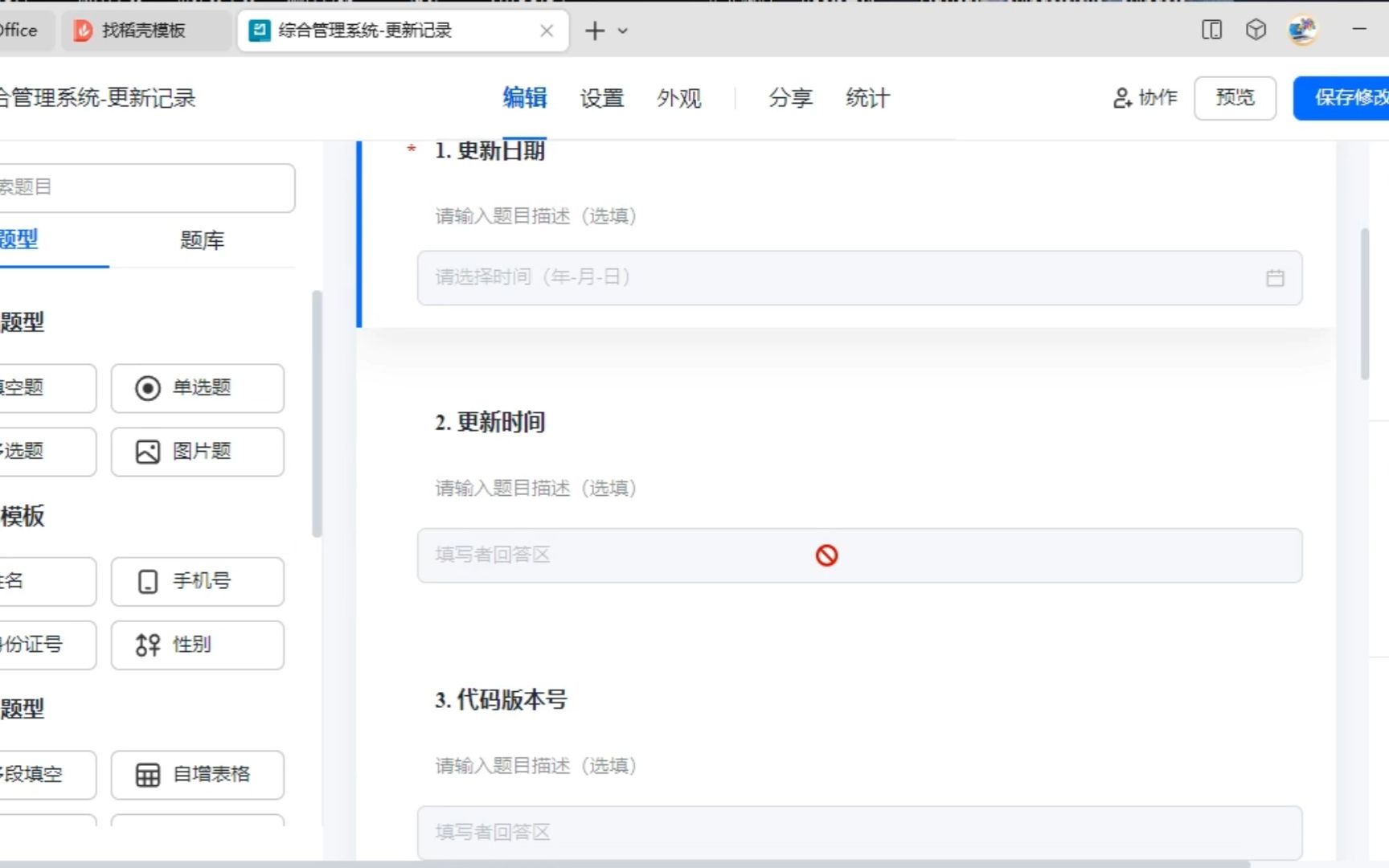Open the 预览 preview
Image resolution: width=1389 pixels, height=868 pixels.
(1235, 98)
